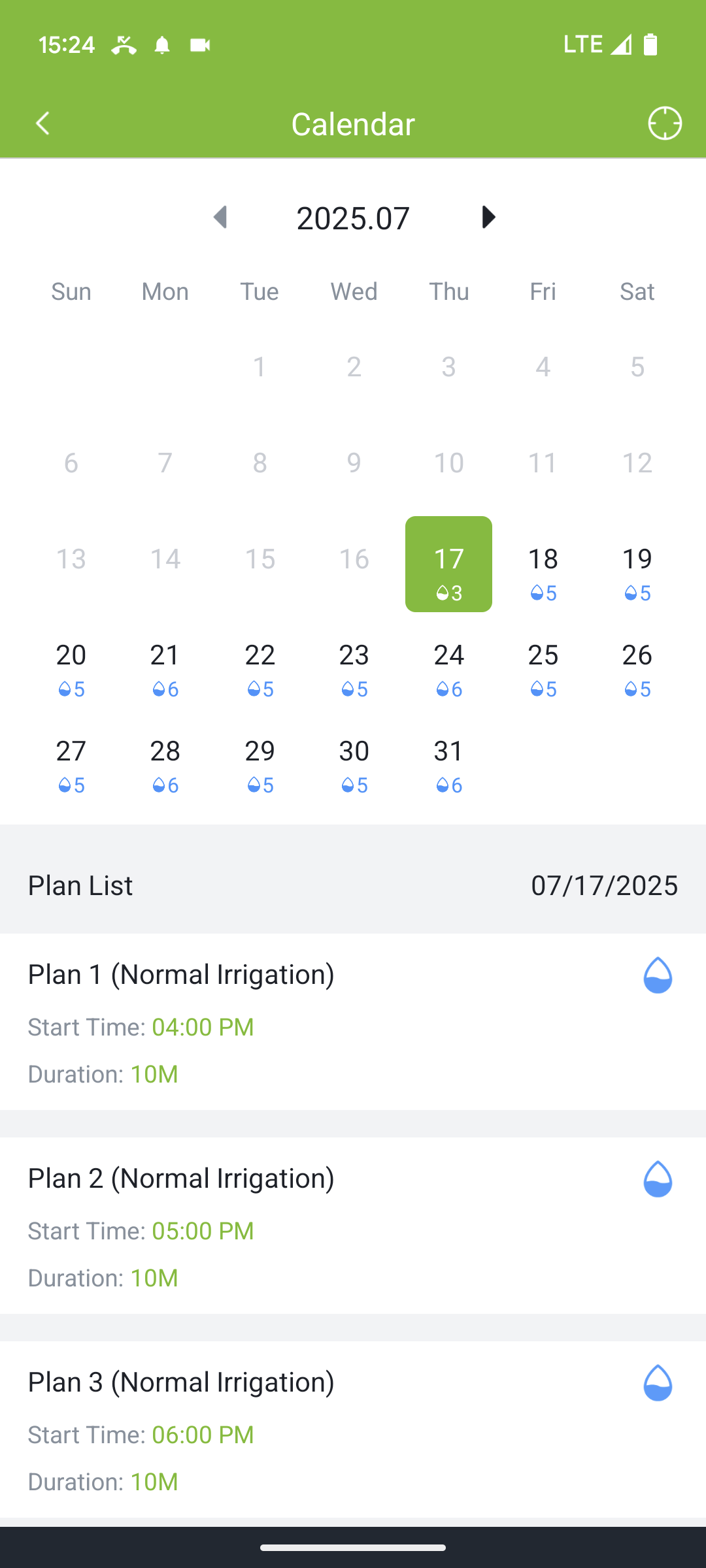The width and height of the screenshot is (706, 1568).
Task: Tap notification bell in status bar
Action: click(162, 45)
